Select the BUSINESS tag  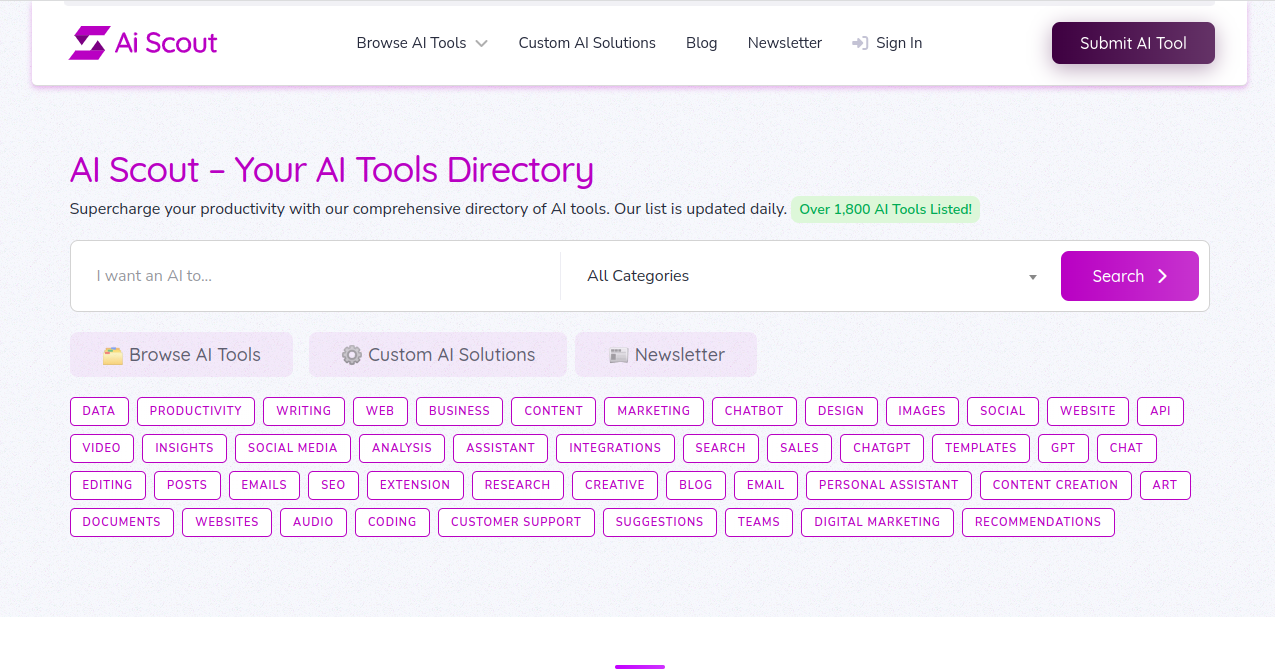[459, 411]
